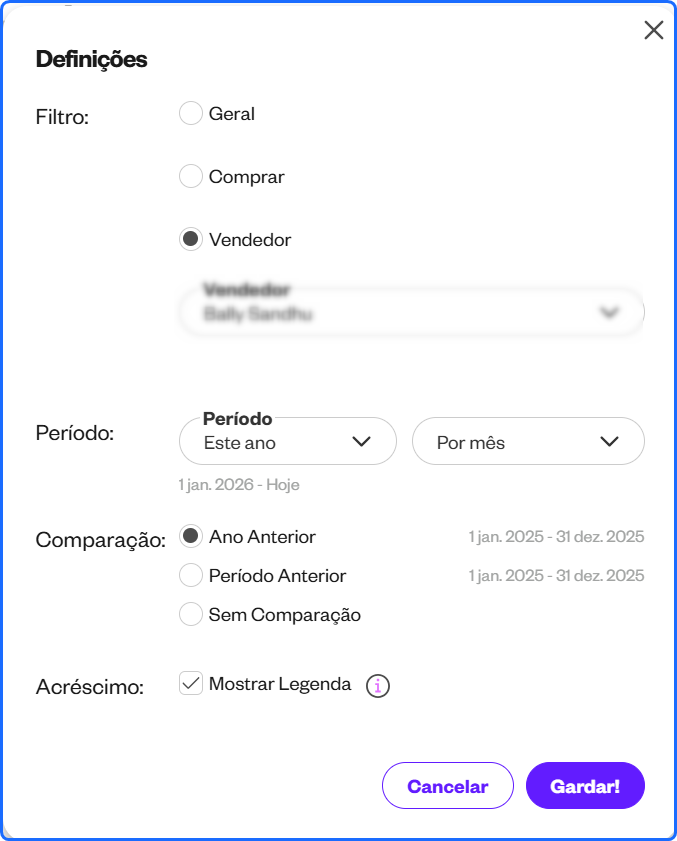Expand the Vendedor name dropdown
Viewport: 677px width, 841px height.
411,312
